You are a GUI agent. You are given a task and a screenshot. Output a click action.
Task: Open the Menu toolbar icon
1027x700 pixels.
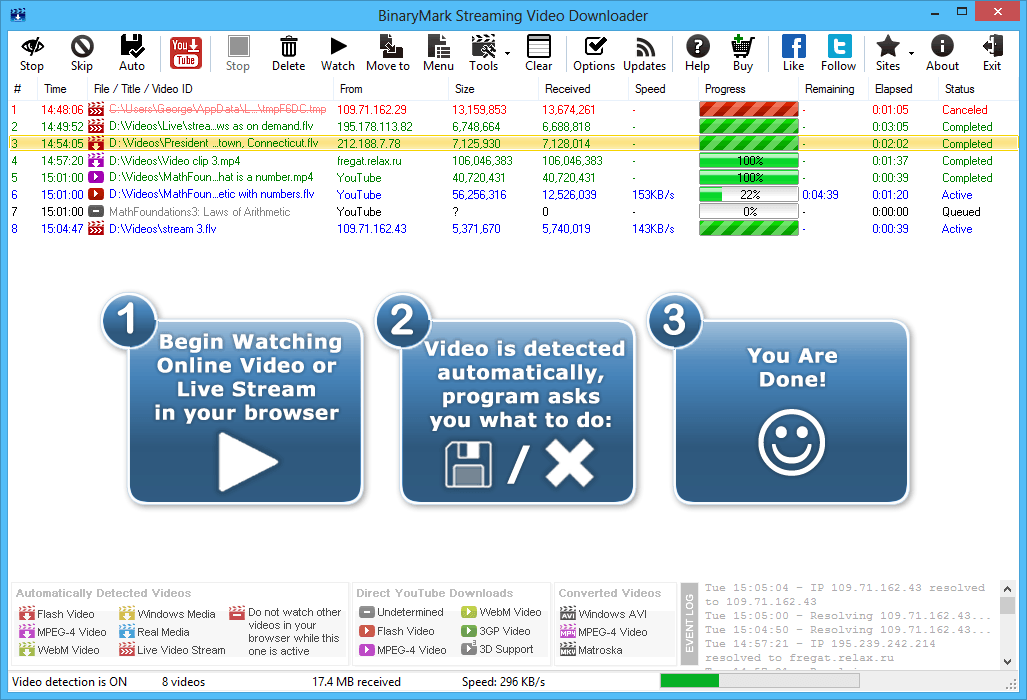438,46
